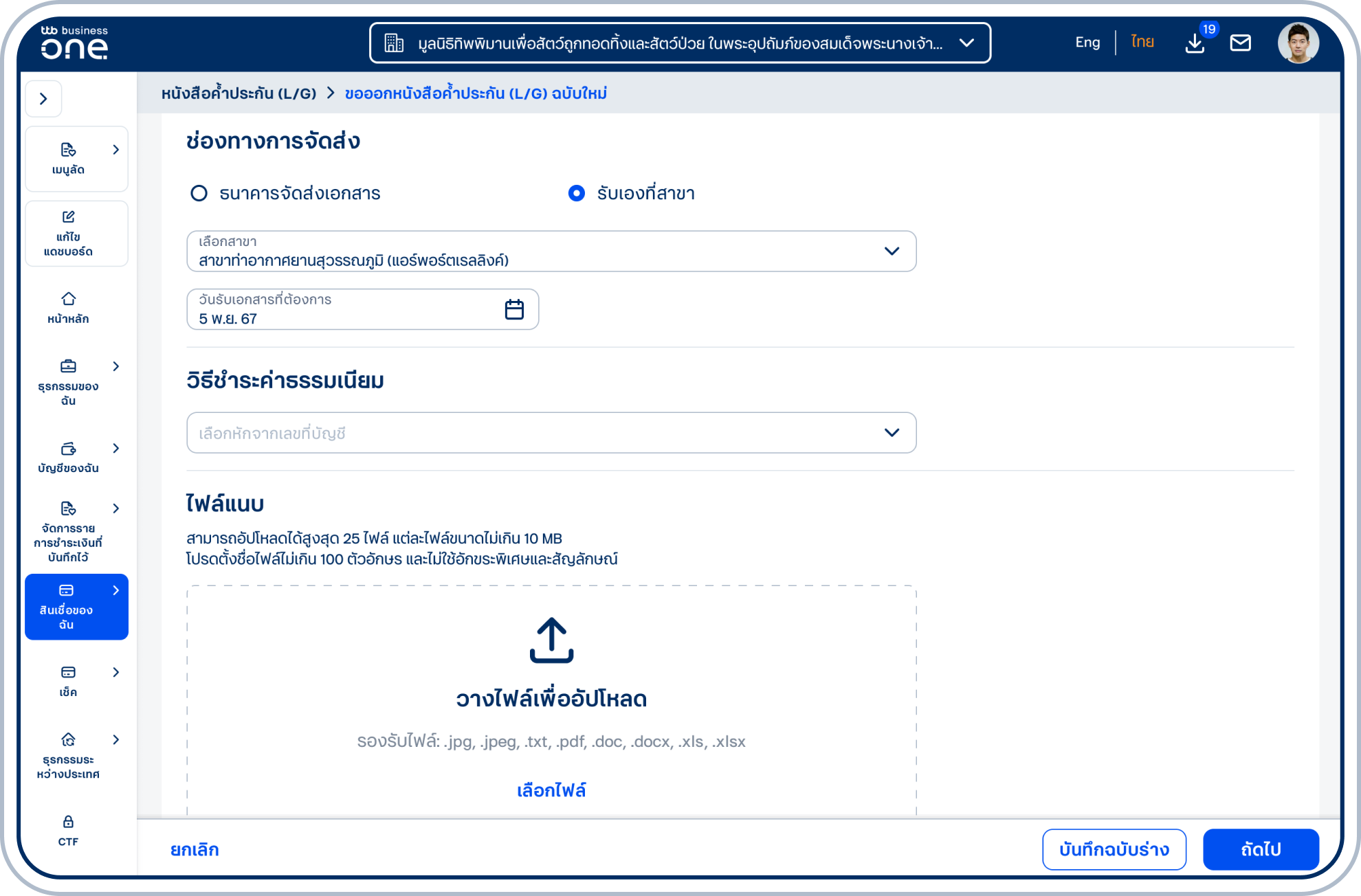This screenshot has height=896, width=1361.
Task: Select ธนาคารจัดส่งเอกสาร radio option
Action: (199, 194)
